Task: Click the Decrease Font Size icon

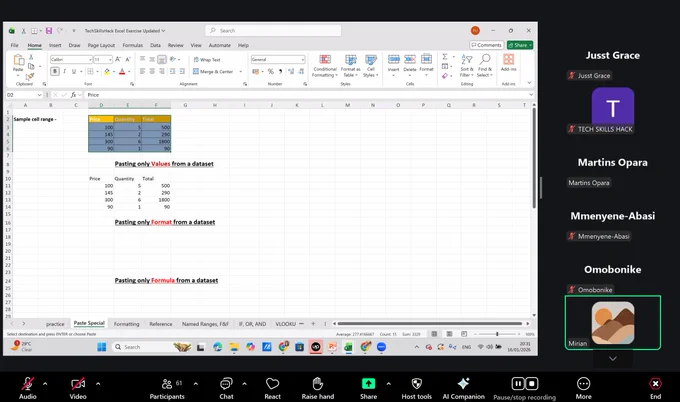Action: pos(128,59)
